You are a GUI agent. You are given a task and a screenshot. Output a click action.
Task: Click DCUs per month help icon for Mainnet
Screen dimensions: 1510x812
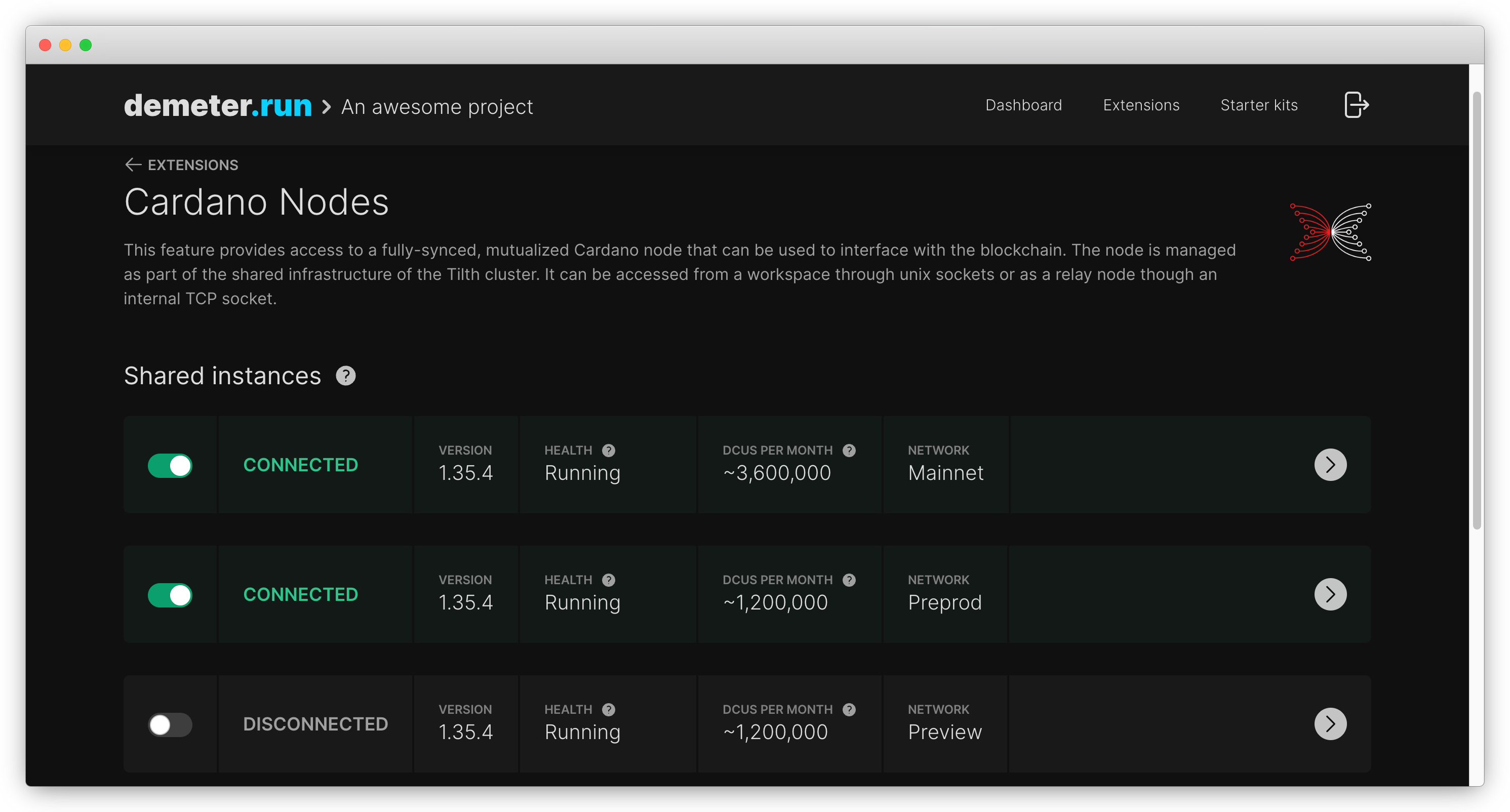pos(849,451)
